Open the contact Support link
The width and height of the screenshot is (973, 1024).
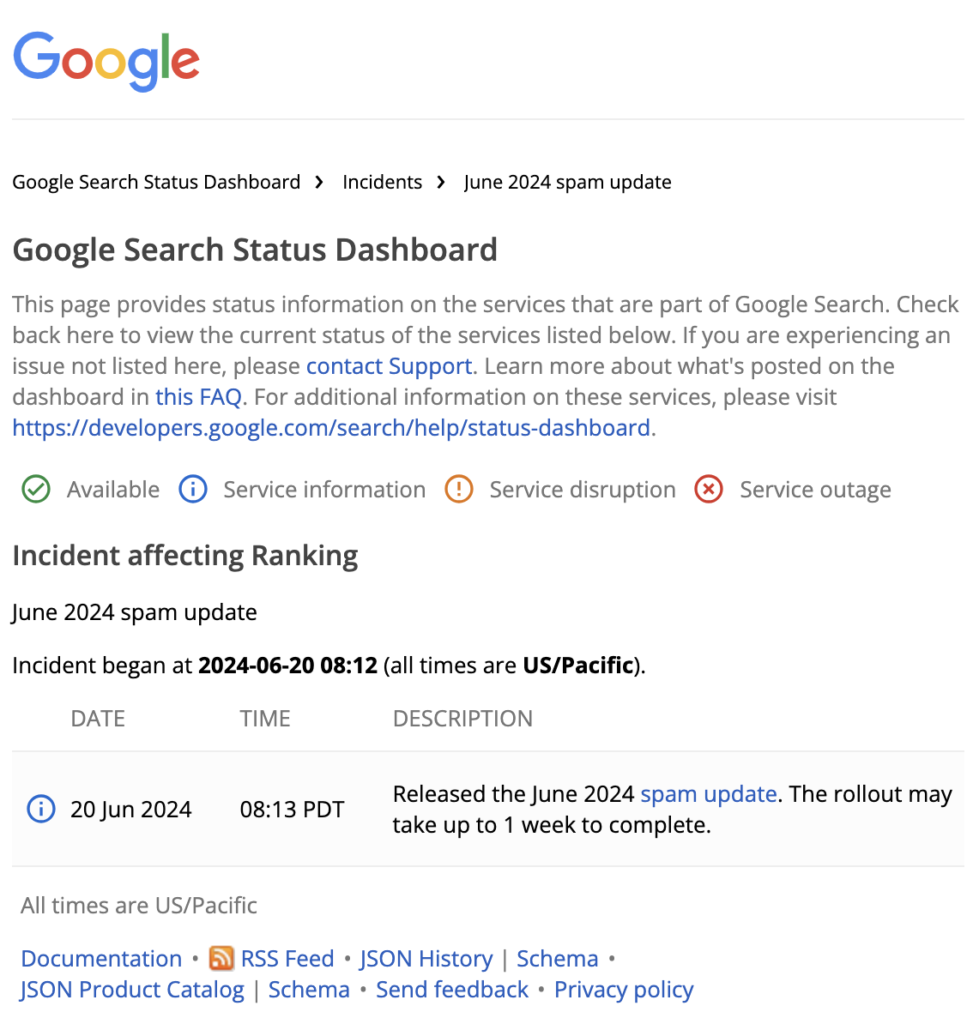click(x=389, y=366)
